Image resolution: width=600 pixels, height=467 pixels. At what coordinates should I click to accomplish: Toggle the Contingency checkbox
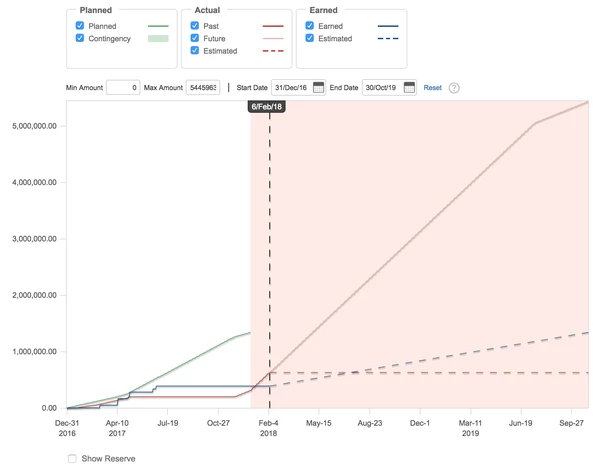click(80, 38)
